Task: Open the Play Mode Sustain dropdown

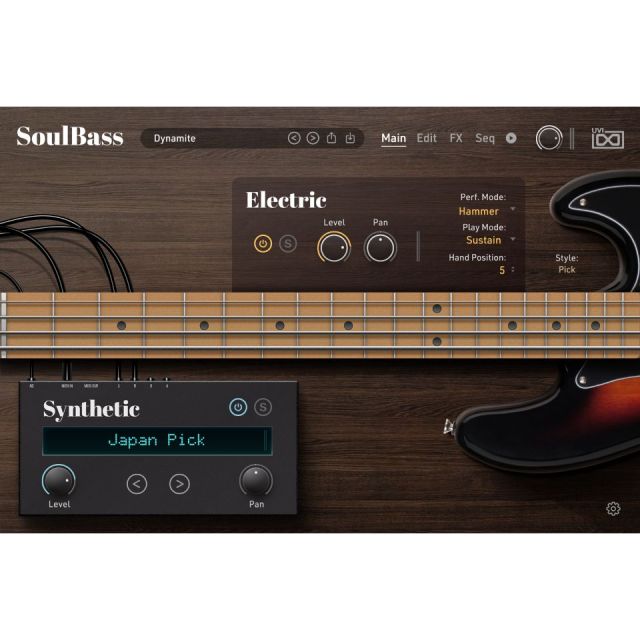Action: (483, 240)
